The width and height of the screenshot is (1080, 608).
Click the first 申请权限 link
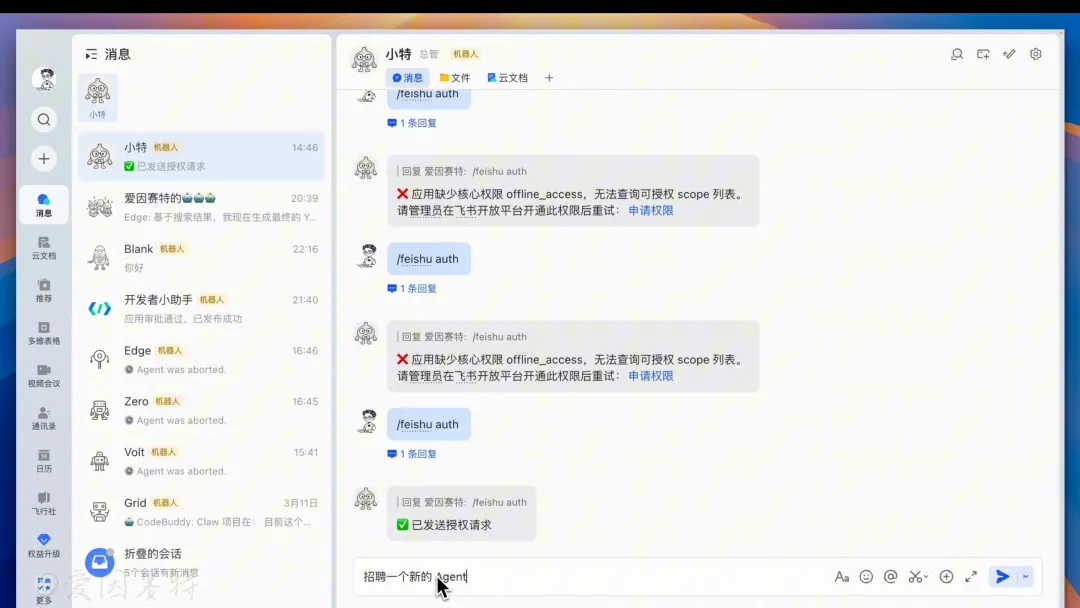pos(650,211)
